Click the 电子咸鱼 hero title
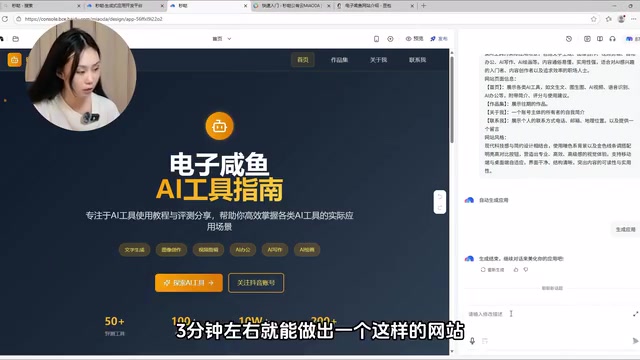 tap(219, 164)
